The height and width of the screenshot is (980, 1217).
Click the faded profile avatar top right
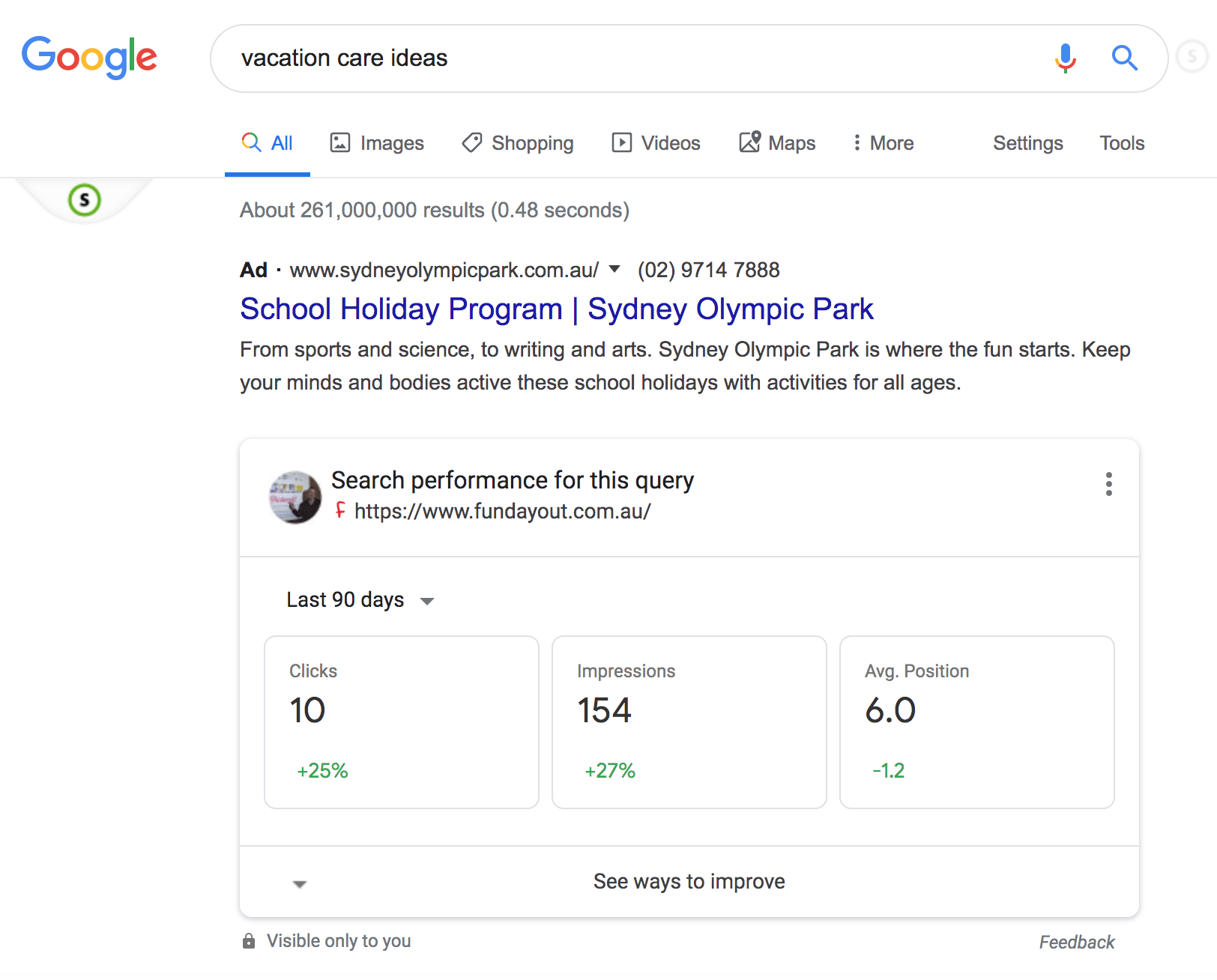coord(1192,56)
